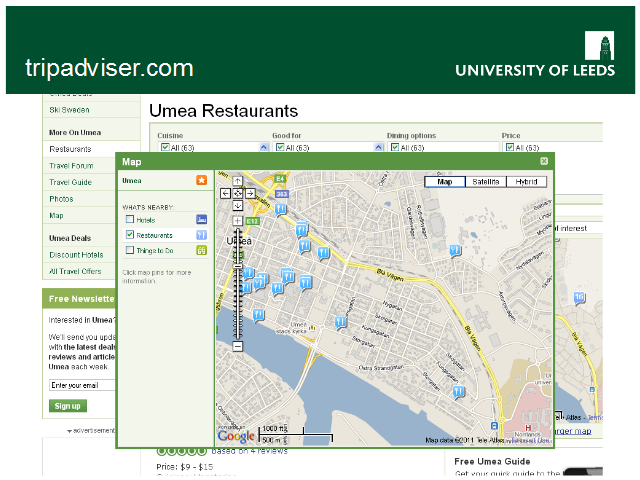Screen dimensions: 640x480
Task: Open the Discount Hotels link
Action: [76, 255]
